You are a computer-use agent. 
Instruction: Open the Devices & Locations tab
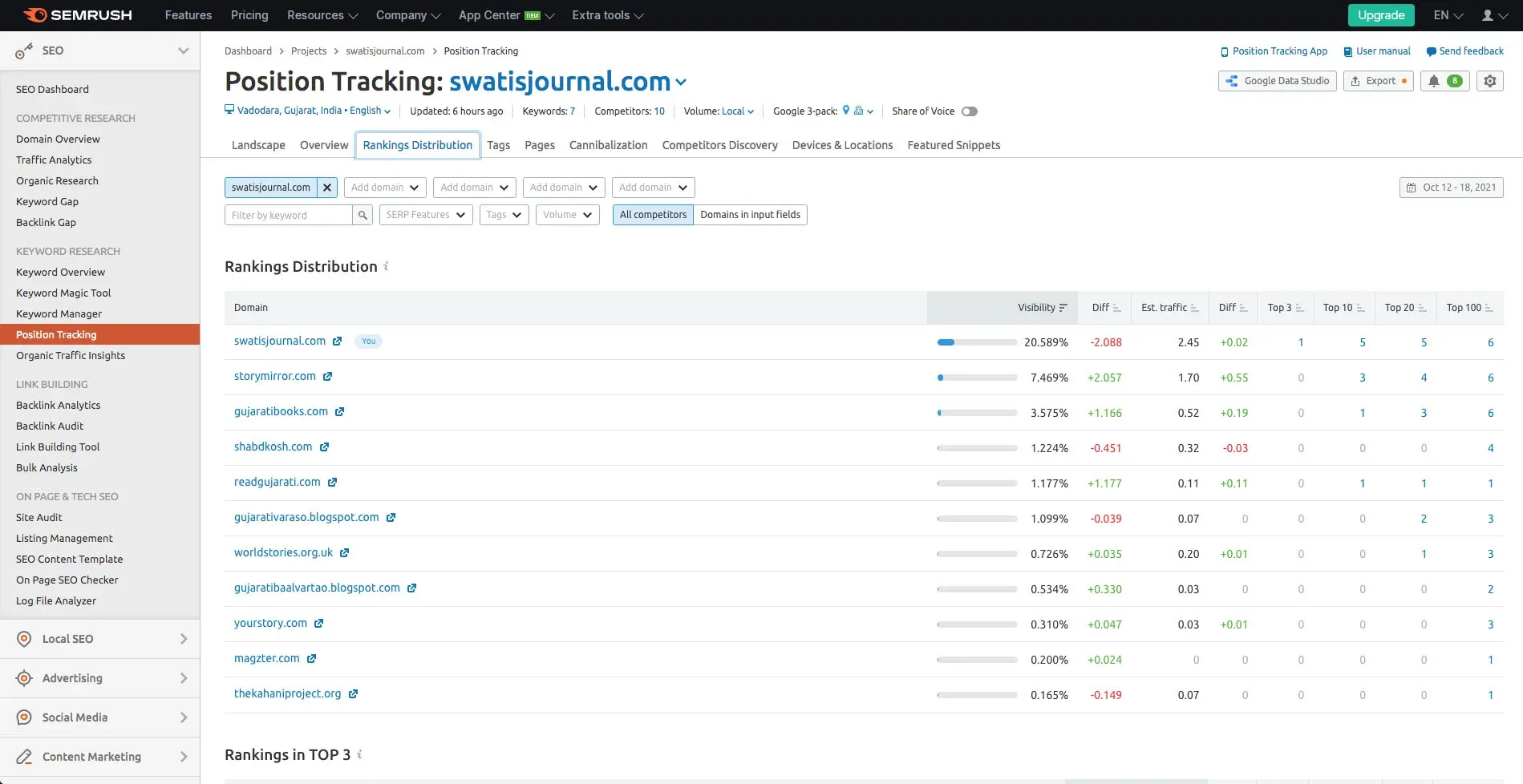(843, 145)
